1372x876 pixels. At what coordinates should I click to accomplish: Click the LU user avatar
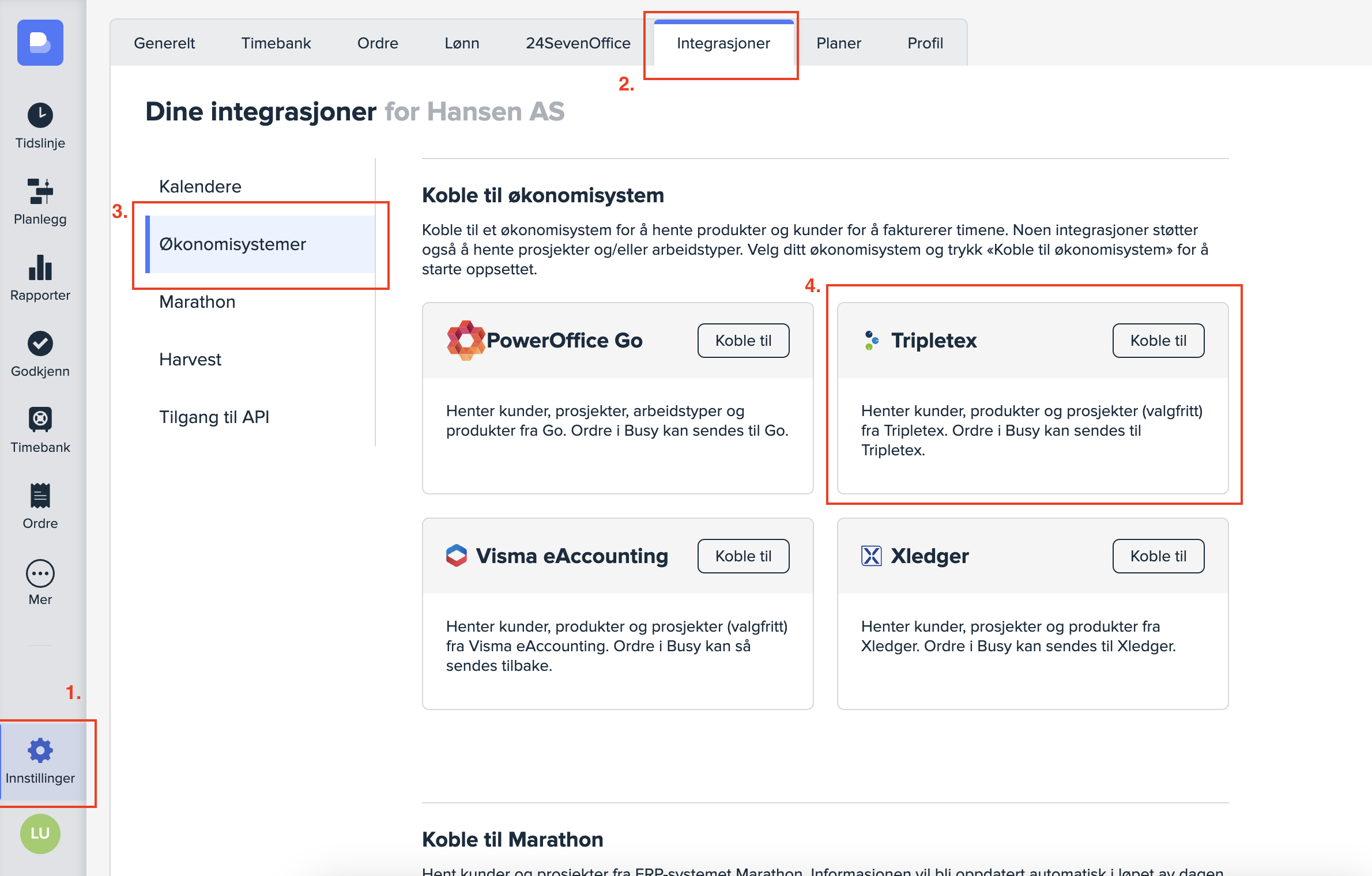[x=40, y=833]
